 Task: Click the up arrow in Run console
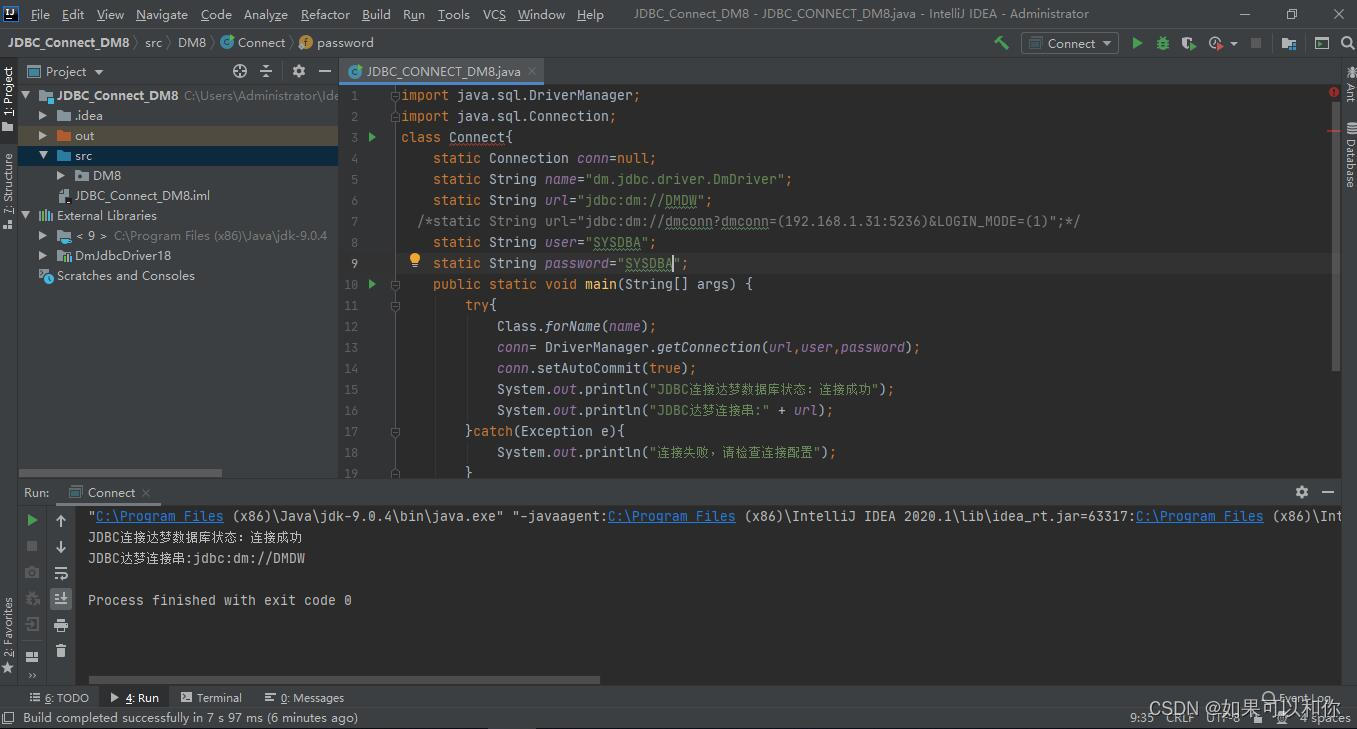point(61,520)
